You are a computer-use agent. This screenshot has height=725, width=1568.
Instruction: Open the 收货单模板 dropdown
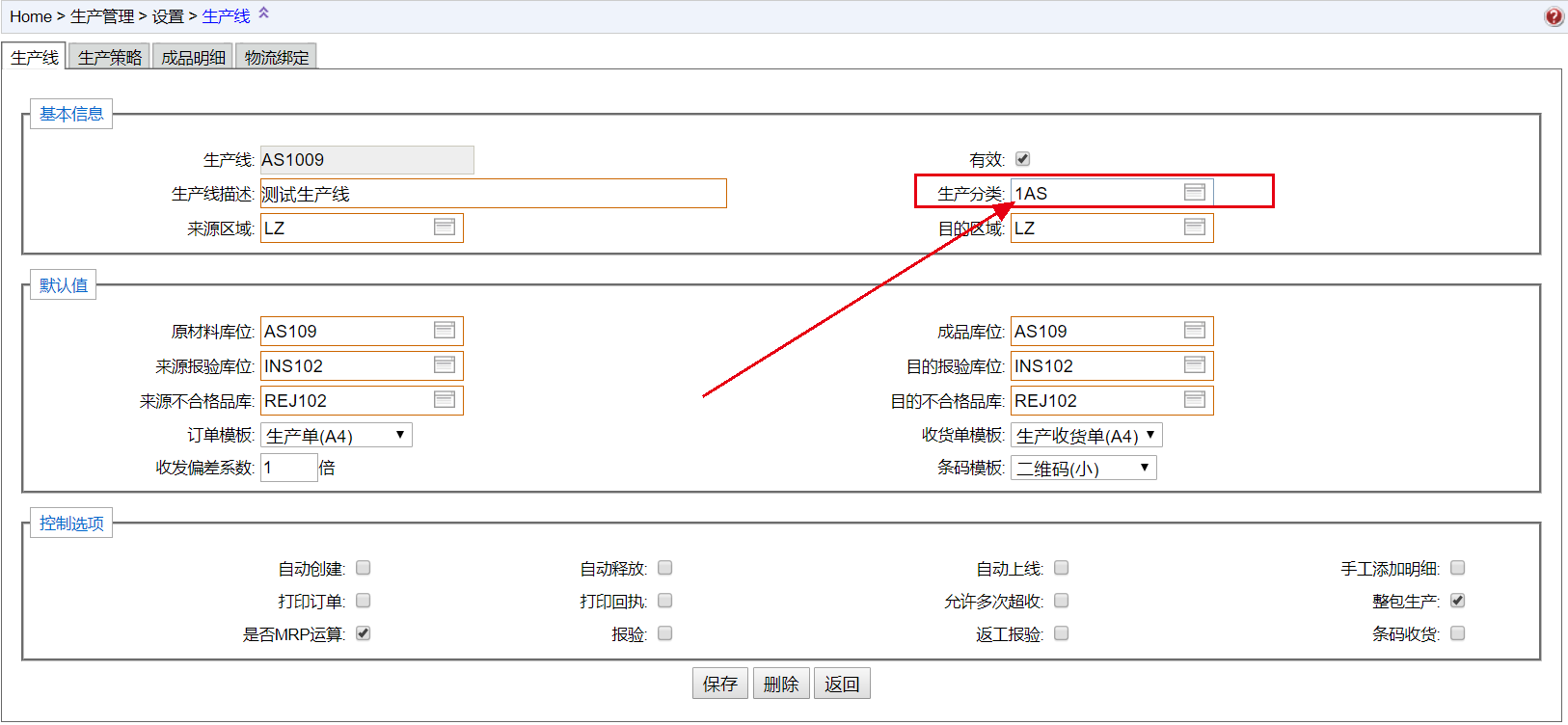(1087, 436)
